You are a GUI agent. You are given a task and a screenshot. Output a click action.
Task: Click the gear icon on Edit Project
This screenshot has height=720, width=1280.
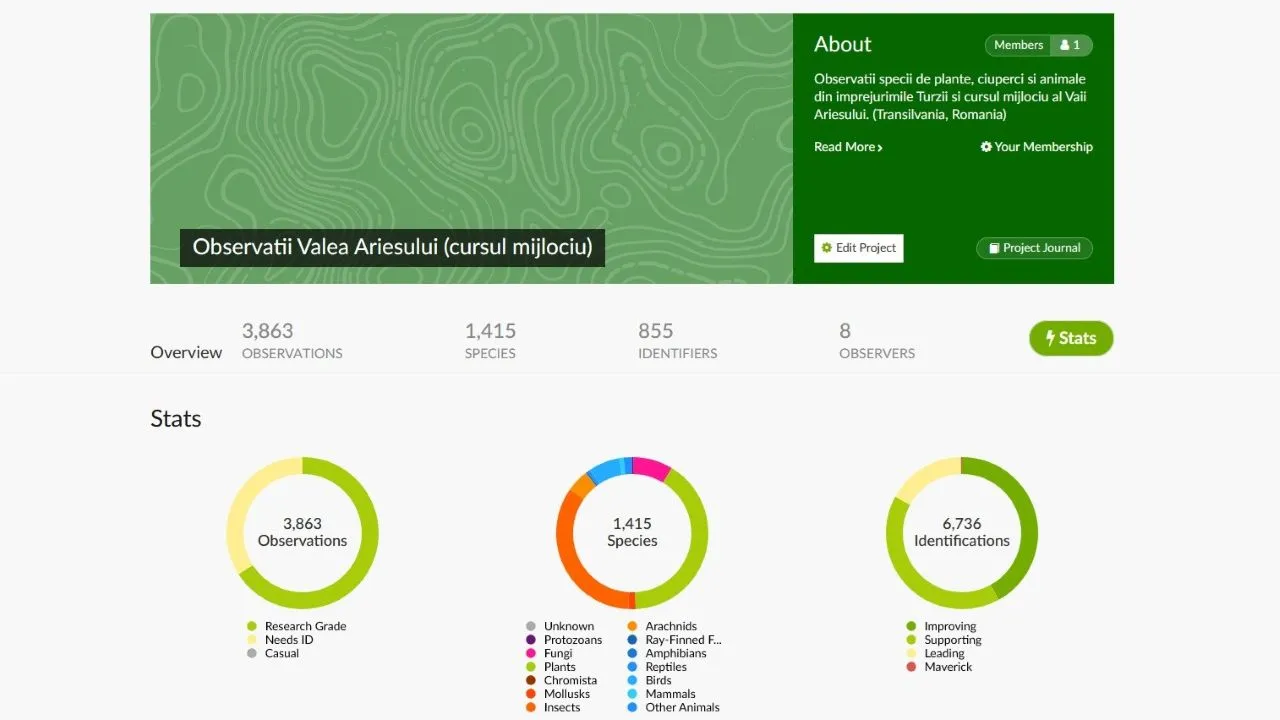827,248
